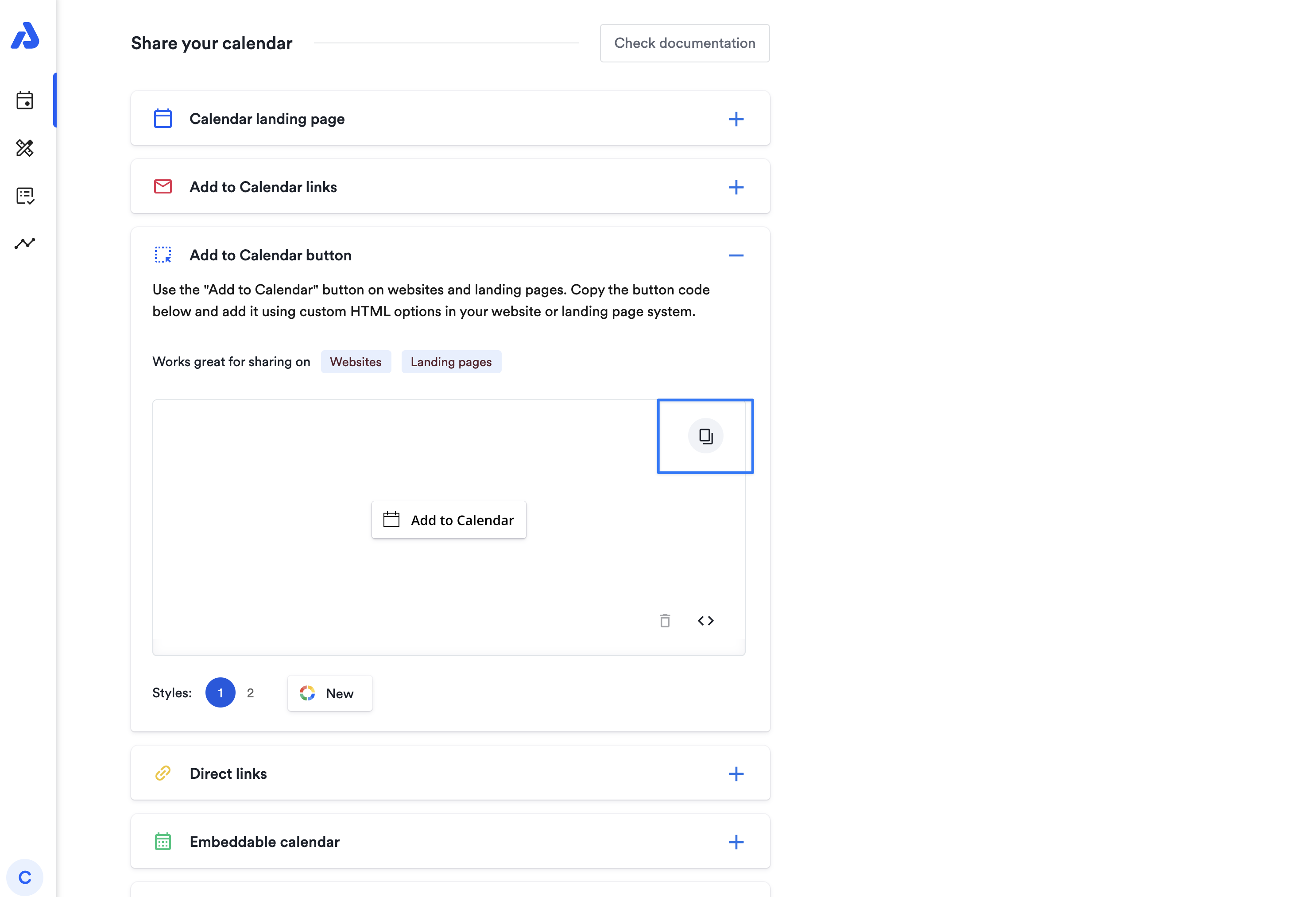This screenshot has height=897, width=1316.
Task: Select button style 1
Action: pyautogui.click(x=220, y=692)
